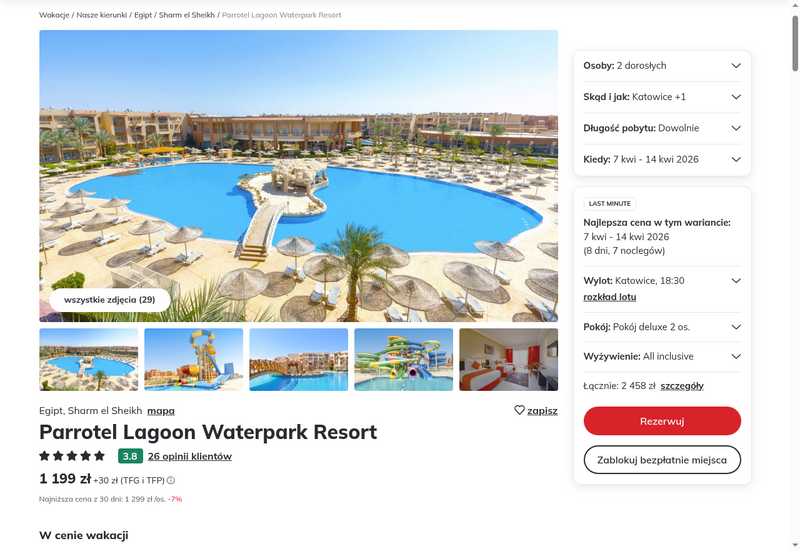Open the Kiedy date range picker

pyautogui.click(x=662, y=159)
